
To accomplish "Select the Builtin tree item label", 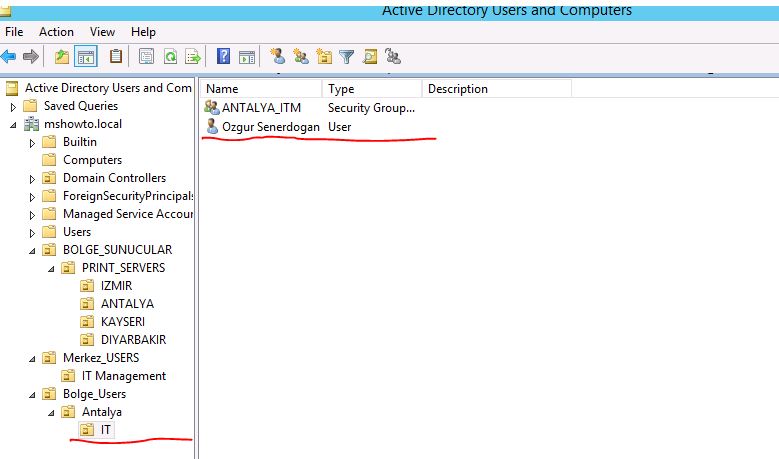I will [x=79, y=142].
